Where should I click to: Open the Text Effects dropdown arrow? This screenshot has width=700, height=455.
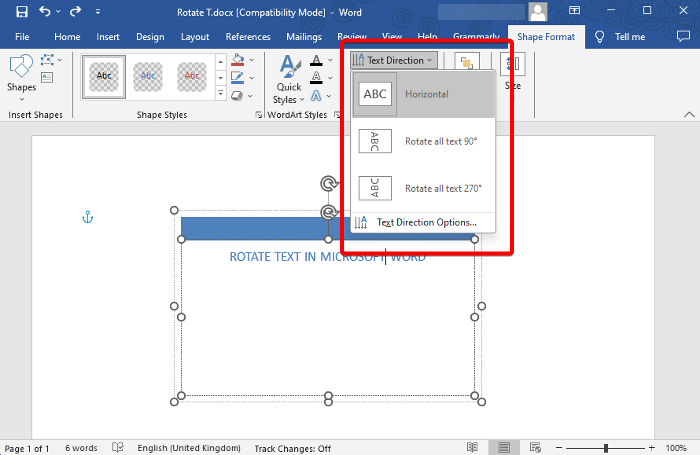[329, 96]
